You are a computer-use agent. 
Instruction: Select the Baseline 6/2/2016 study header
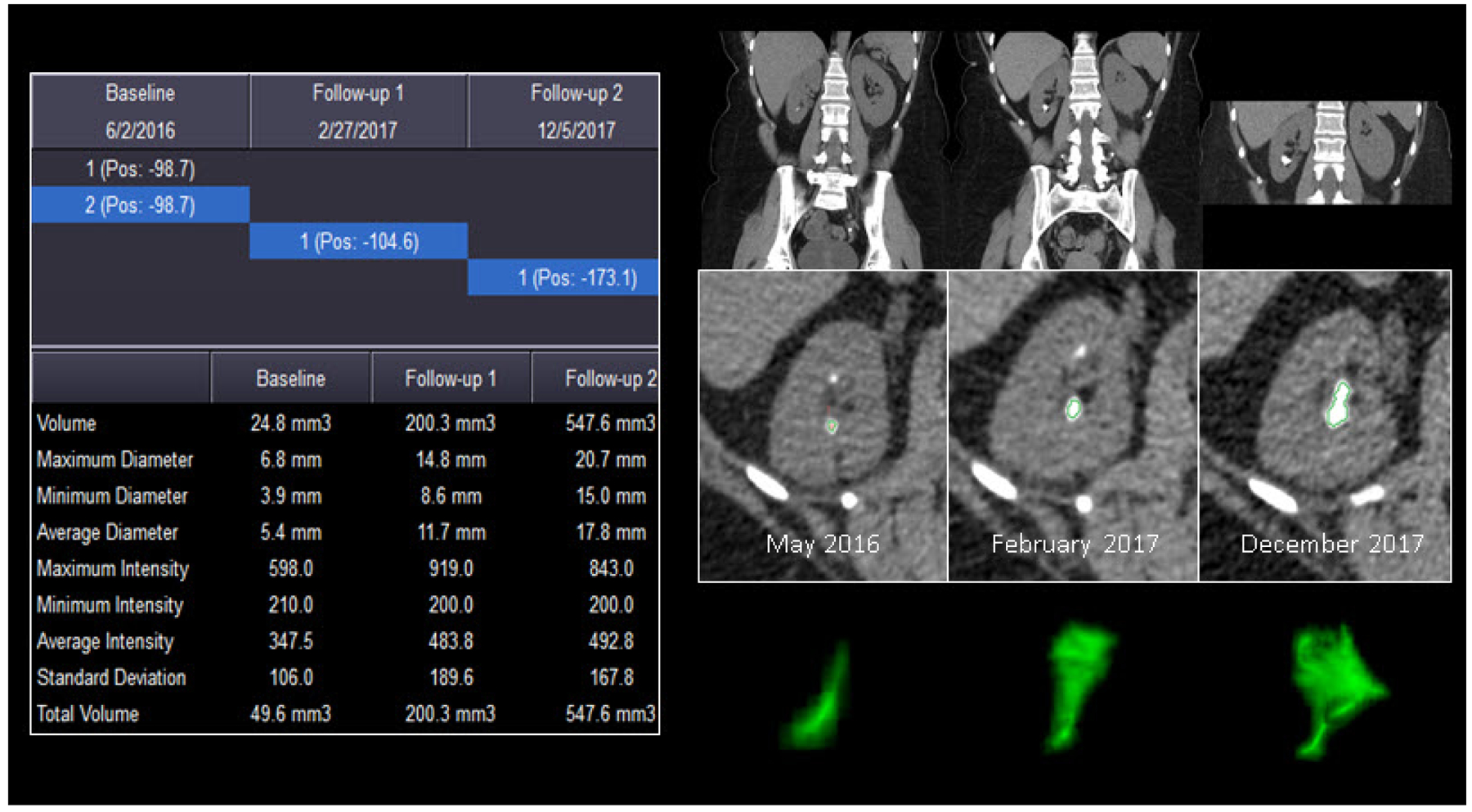click(140, 111)
